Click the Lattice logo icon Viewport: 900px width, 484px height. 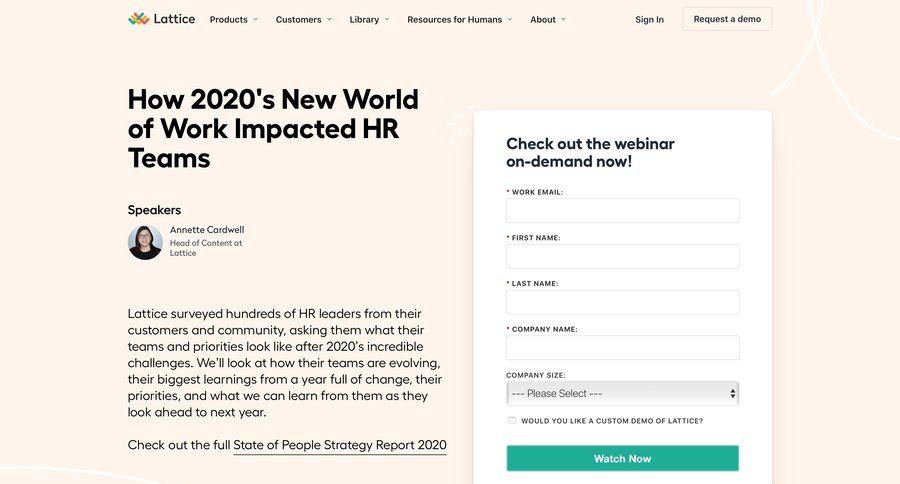tap(139, 19)
